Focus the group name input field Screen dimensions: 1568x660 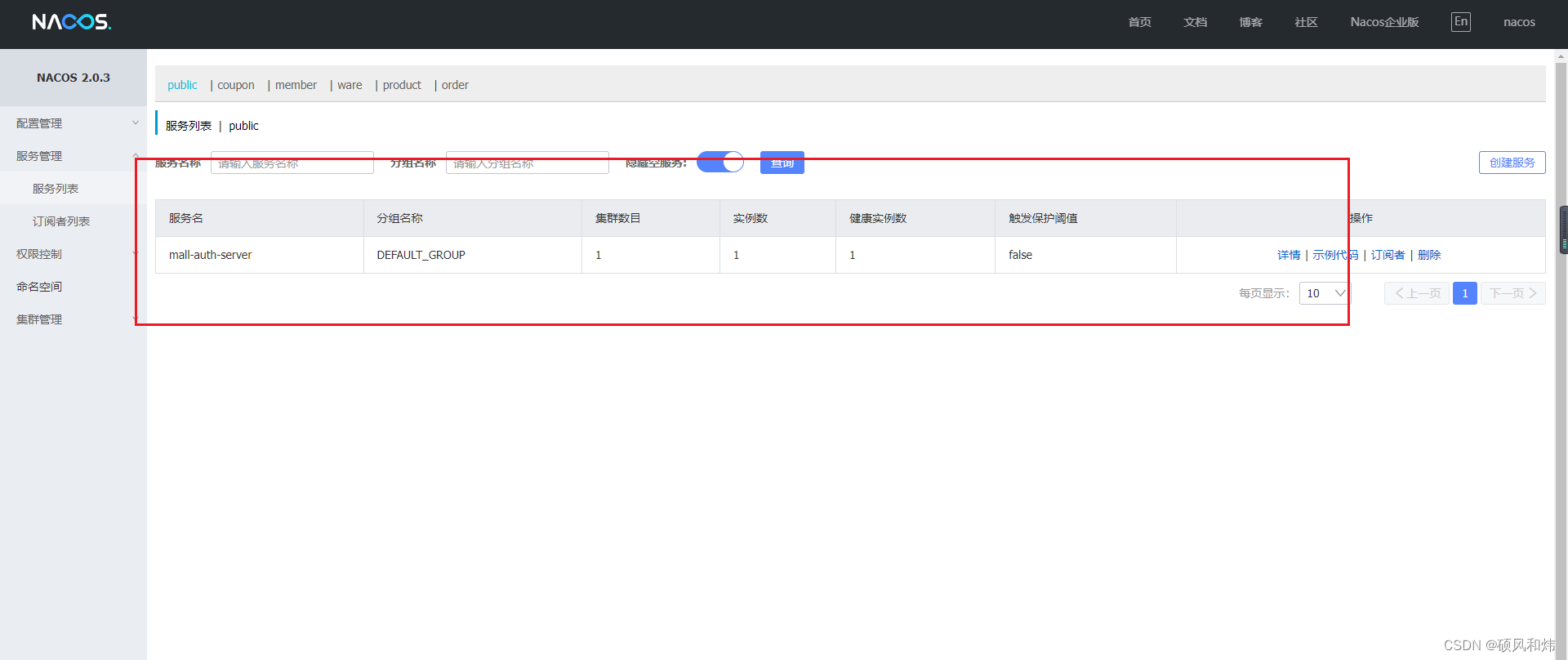coord(528,163)
